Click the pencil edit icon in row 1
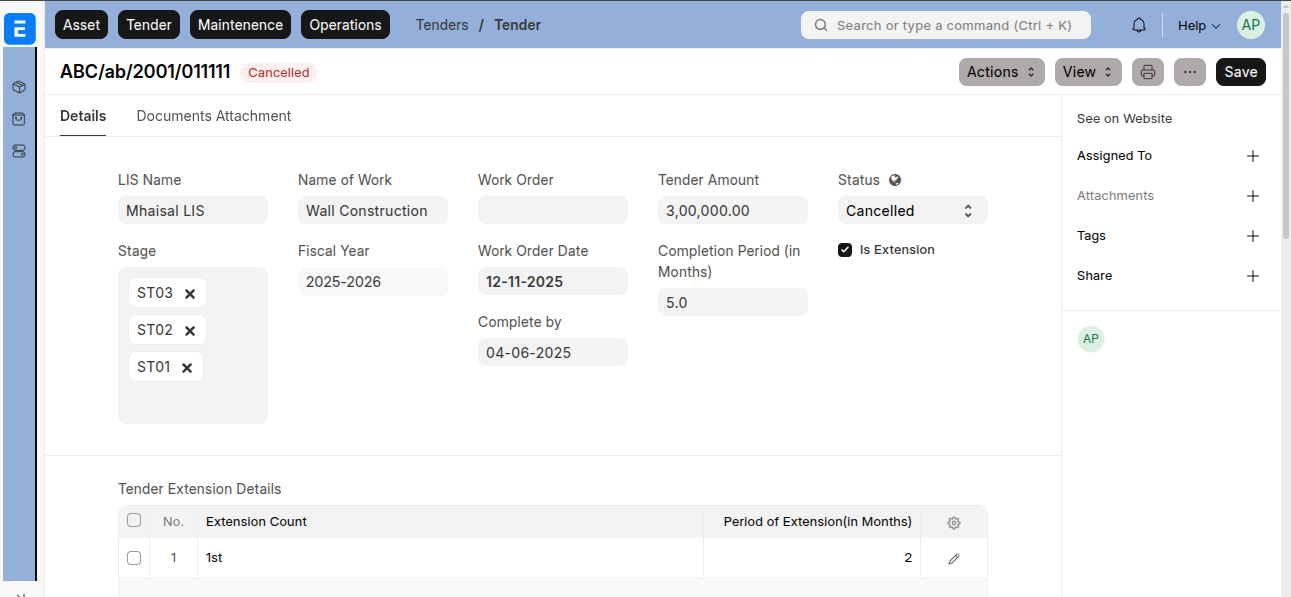 (x=953, y=559)
